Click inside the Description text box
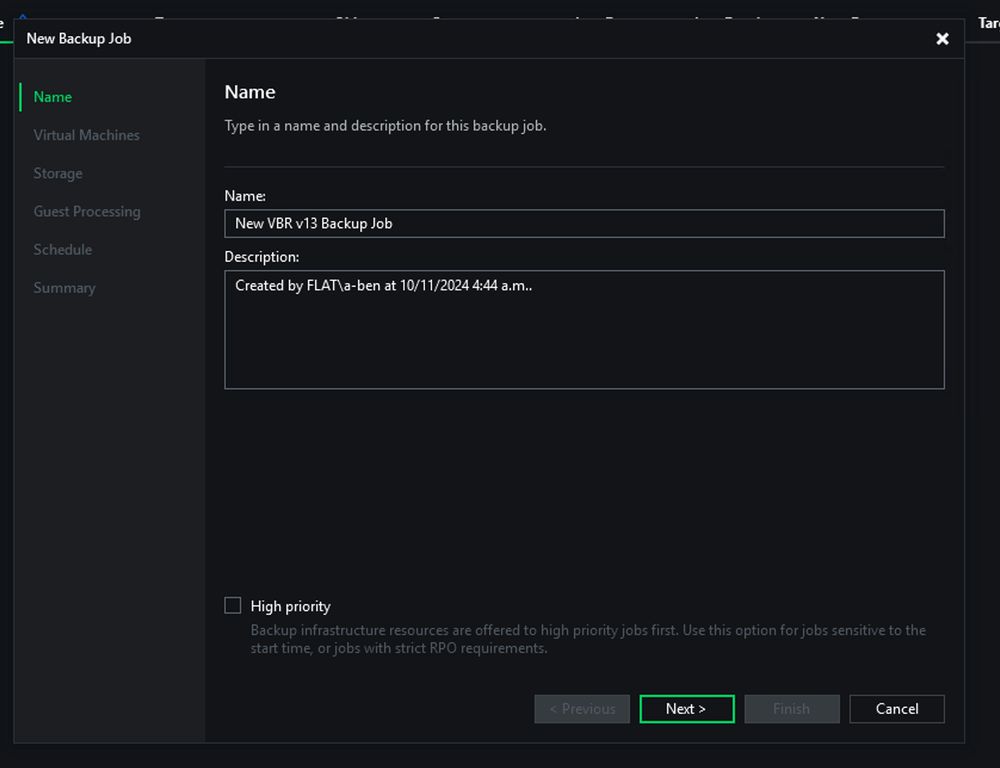This screenshot has height=768, width=1000. click(584, 330)
